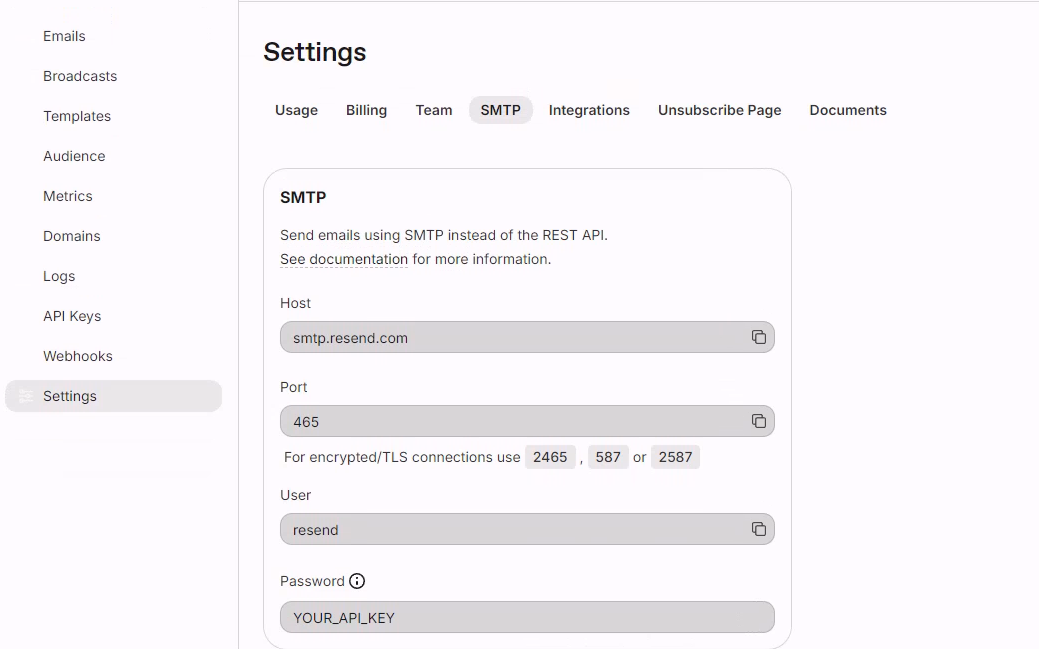Click the YOUR_API_KEY password field

pos(527,617)
